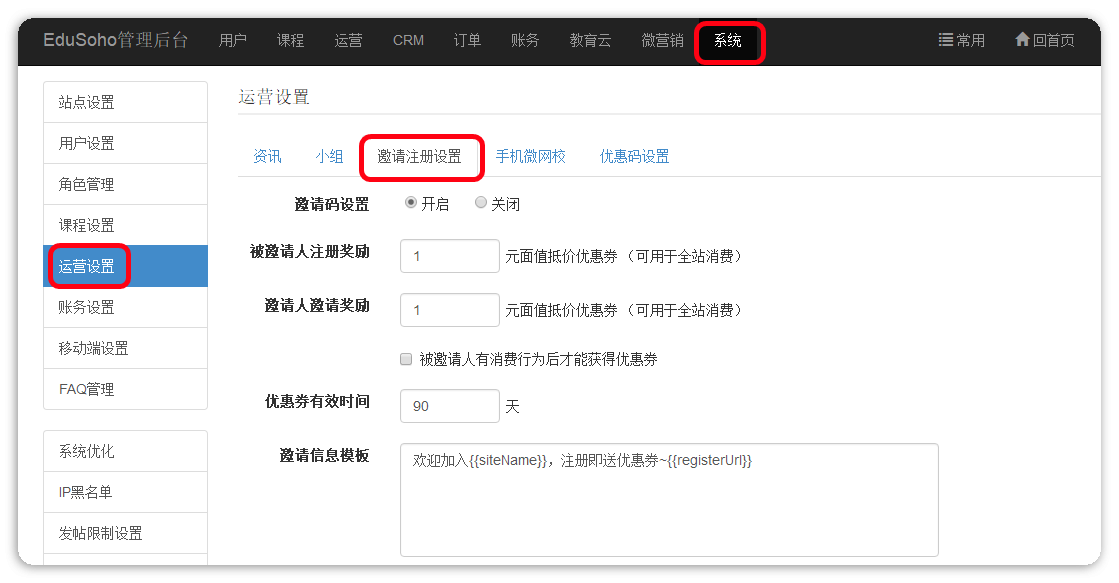Viewport: 1119px width, 583px height.
Task: Click the 回首页 home icon
Action: [1022, 40]
